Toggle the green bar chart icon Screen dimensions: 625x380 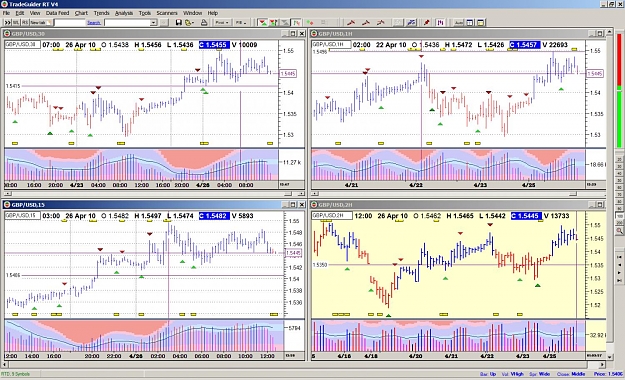point(296,23)
